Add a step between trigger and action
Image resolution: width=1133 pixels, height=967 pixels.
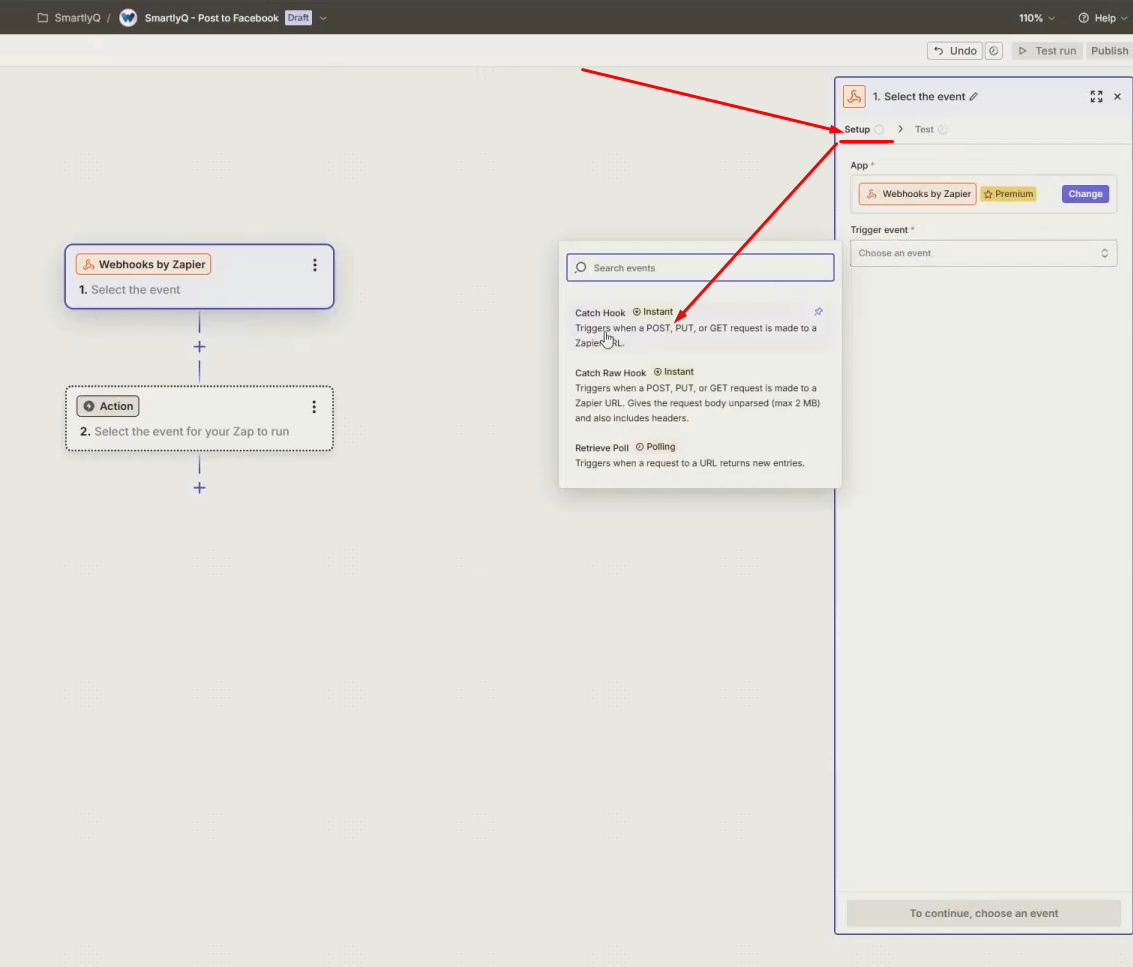tap(199, 347)
